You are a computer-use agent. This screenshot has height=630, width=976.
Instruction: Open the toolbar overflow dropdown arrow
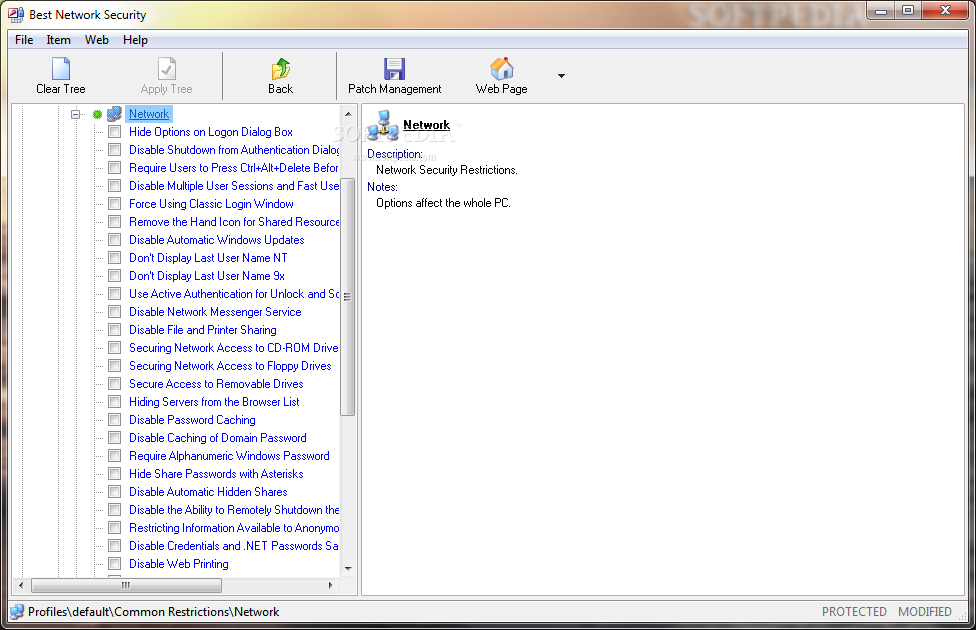point(561,76)
